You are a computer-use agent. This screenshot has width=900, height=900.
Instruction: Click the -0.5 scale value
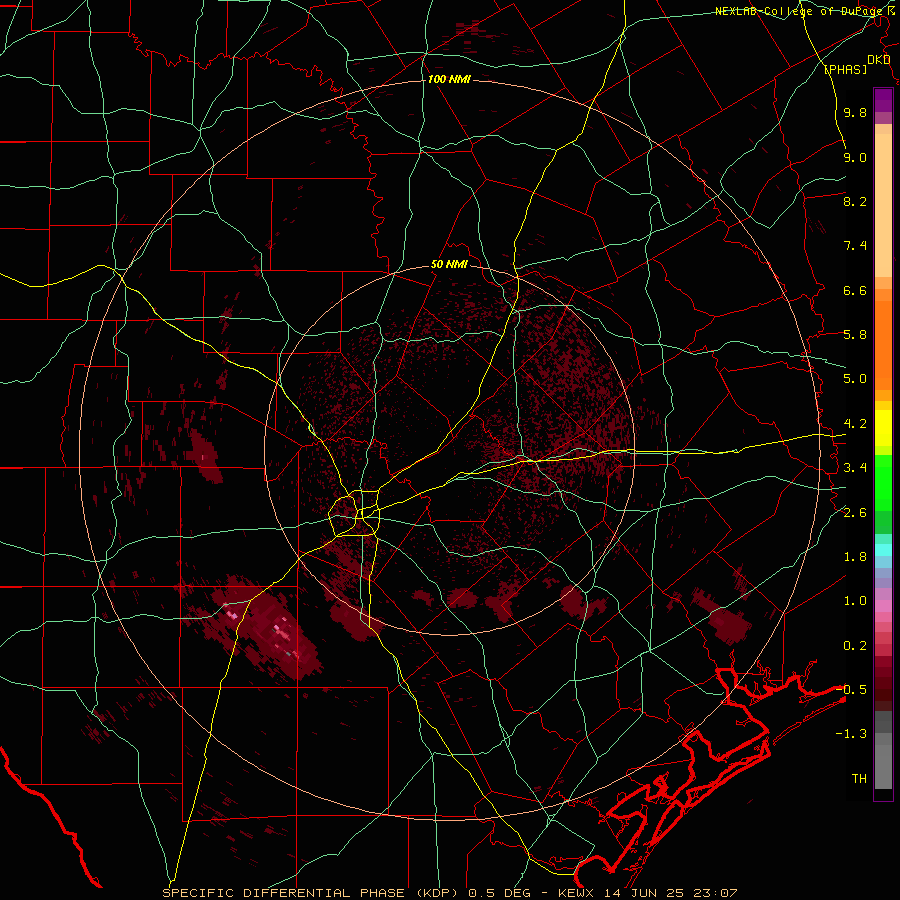[851, 690]
